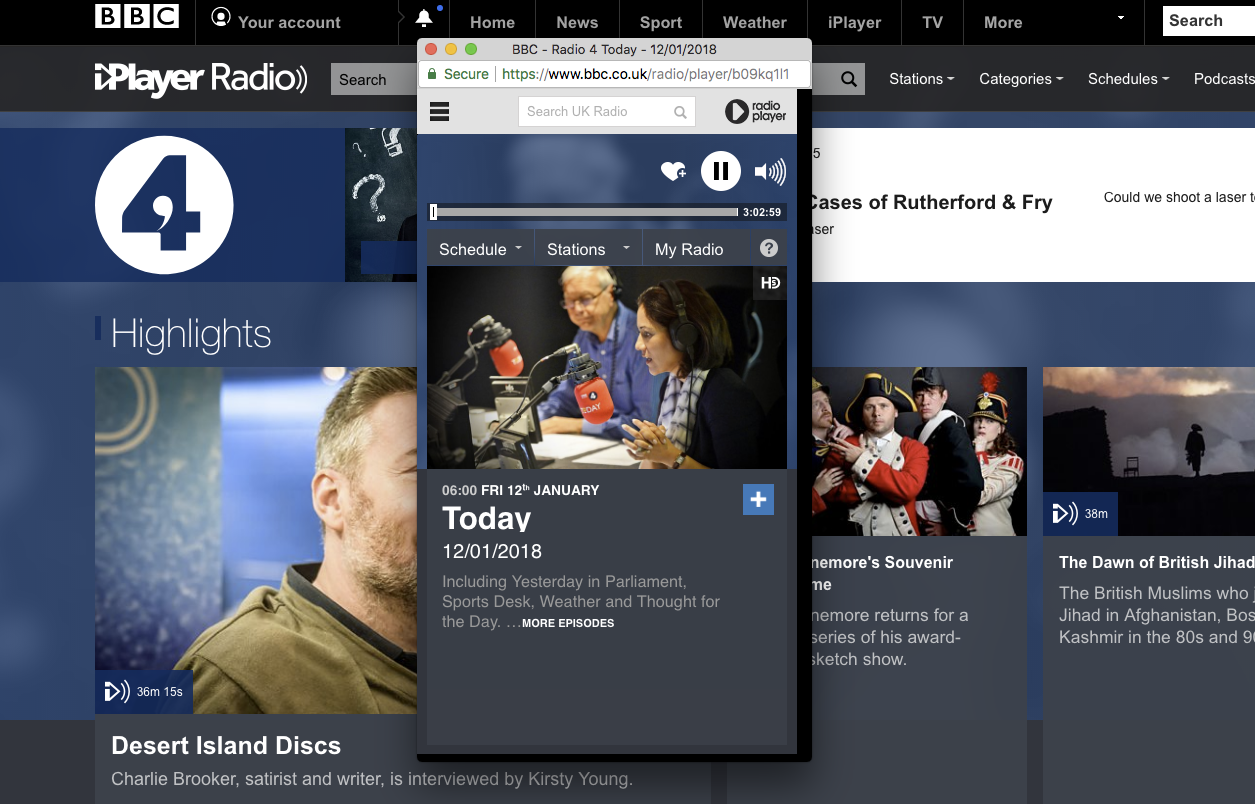Open The Dawn of British Jihad link
Screen dimensions: 1255x804
pos(1156,562)
